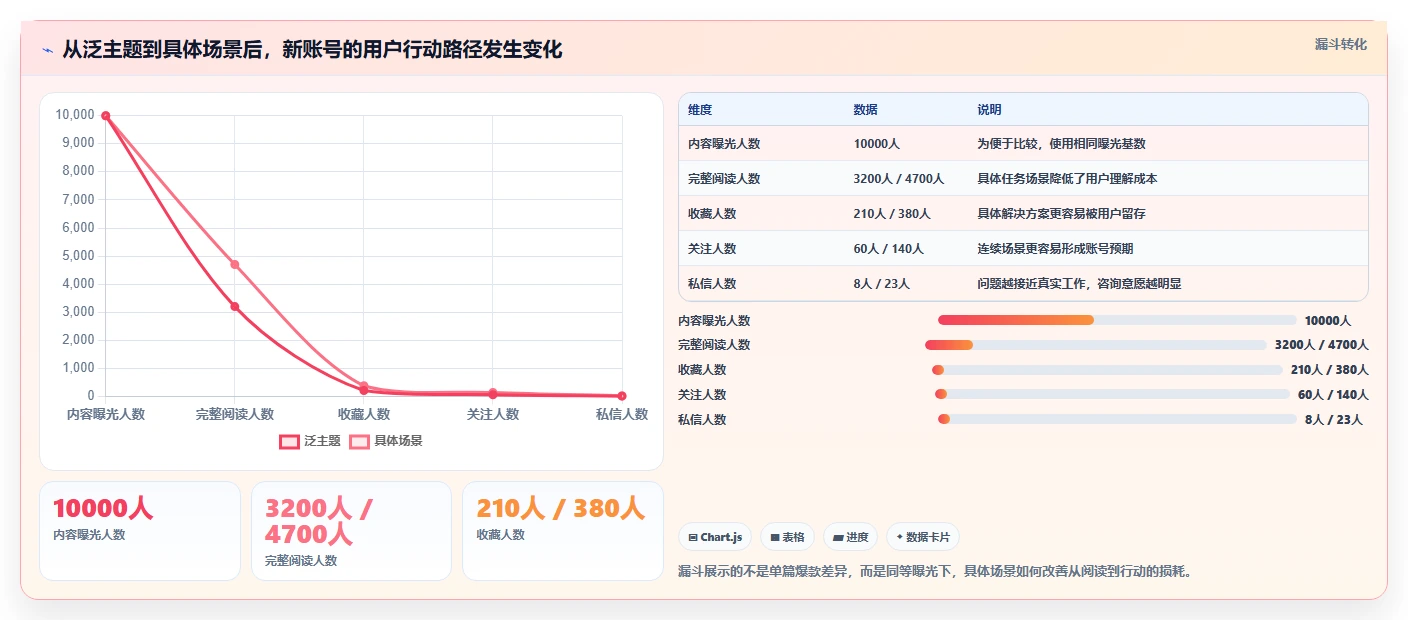Click the 泛主题 legend label text
Image resolution: width=1408 pixels, height=620 pixels.
[x=323, y=441]
